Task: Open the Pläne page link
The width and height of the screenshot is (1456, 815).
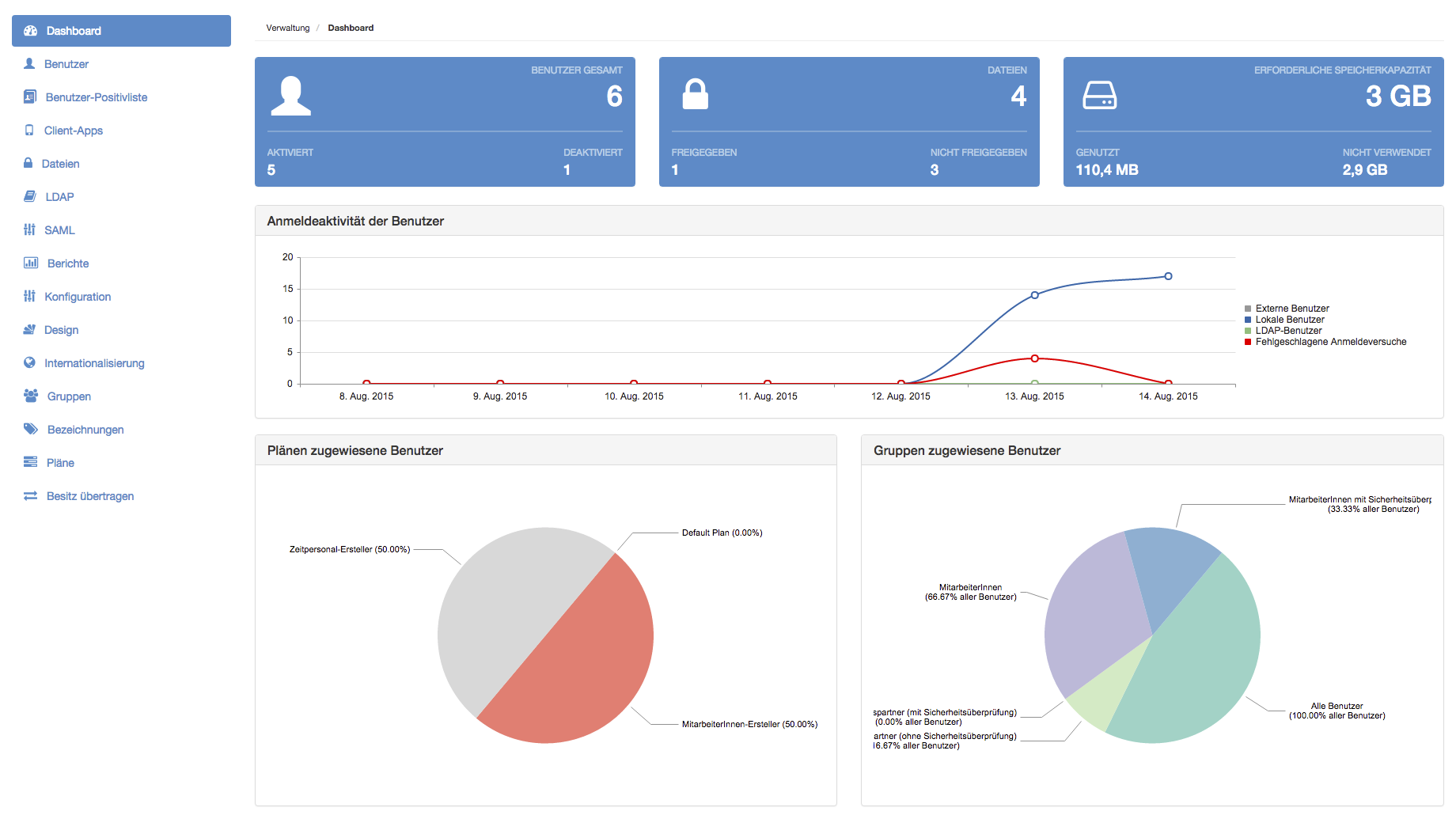Action: click(122, 463)
